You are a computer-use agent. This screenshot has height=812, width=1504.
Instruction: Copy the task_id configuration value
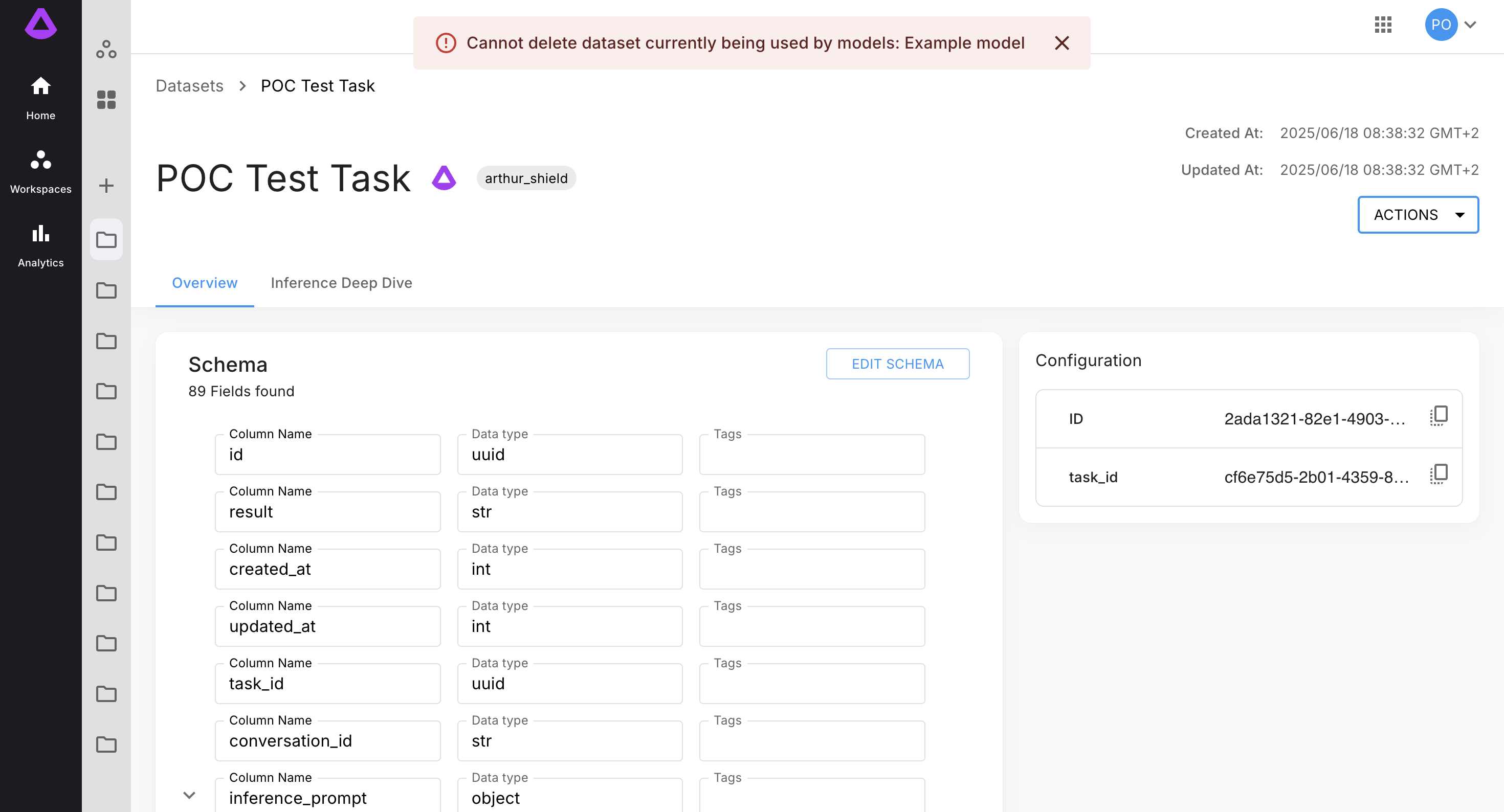click(1439, 475)
